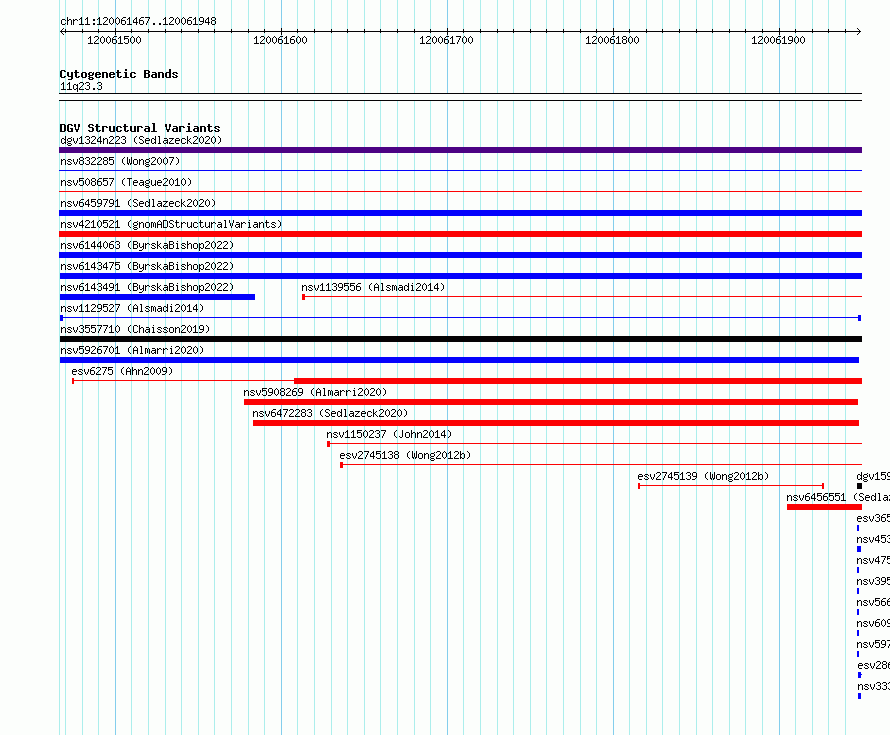Click the nsv508657 (Teague2010) label

pos(126,182)
